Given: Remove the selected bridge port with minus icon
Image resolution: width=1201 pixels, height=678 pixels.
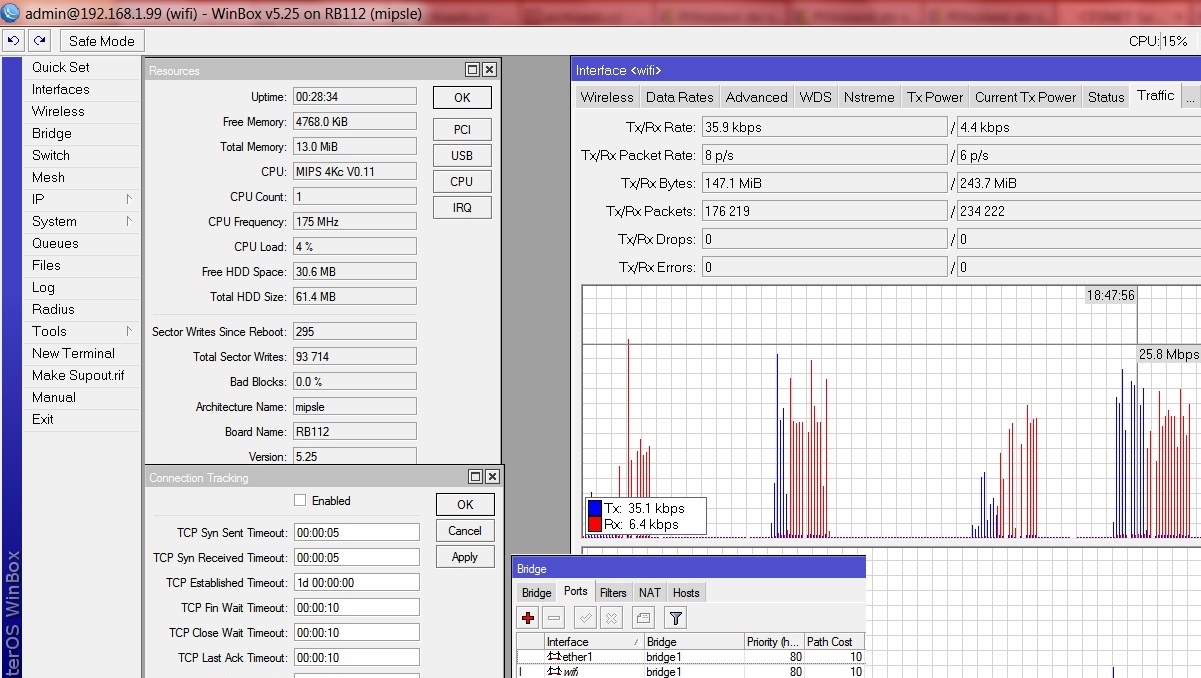Looking at the screenshot, I should (555, 618).
